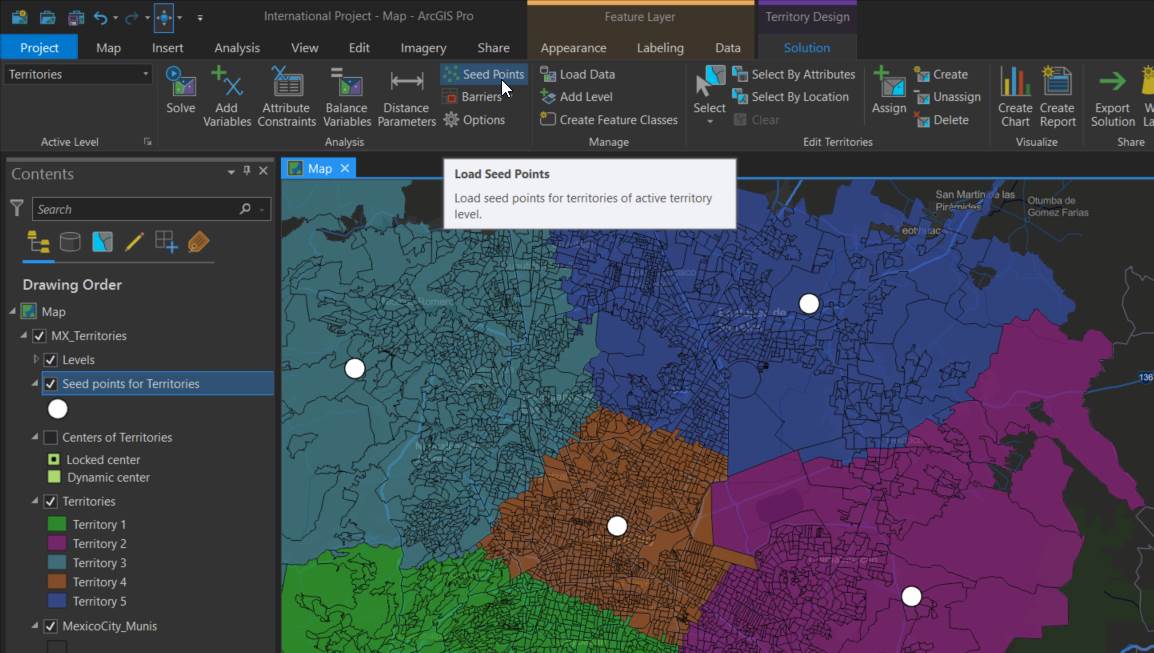This screenshot has width=1154, height=653.
Task: Click the Seed Points button
Action: [x=484, y=74]
